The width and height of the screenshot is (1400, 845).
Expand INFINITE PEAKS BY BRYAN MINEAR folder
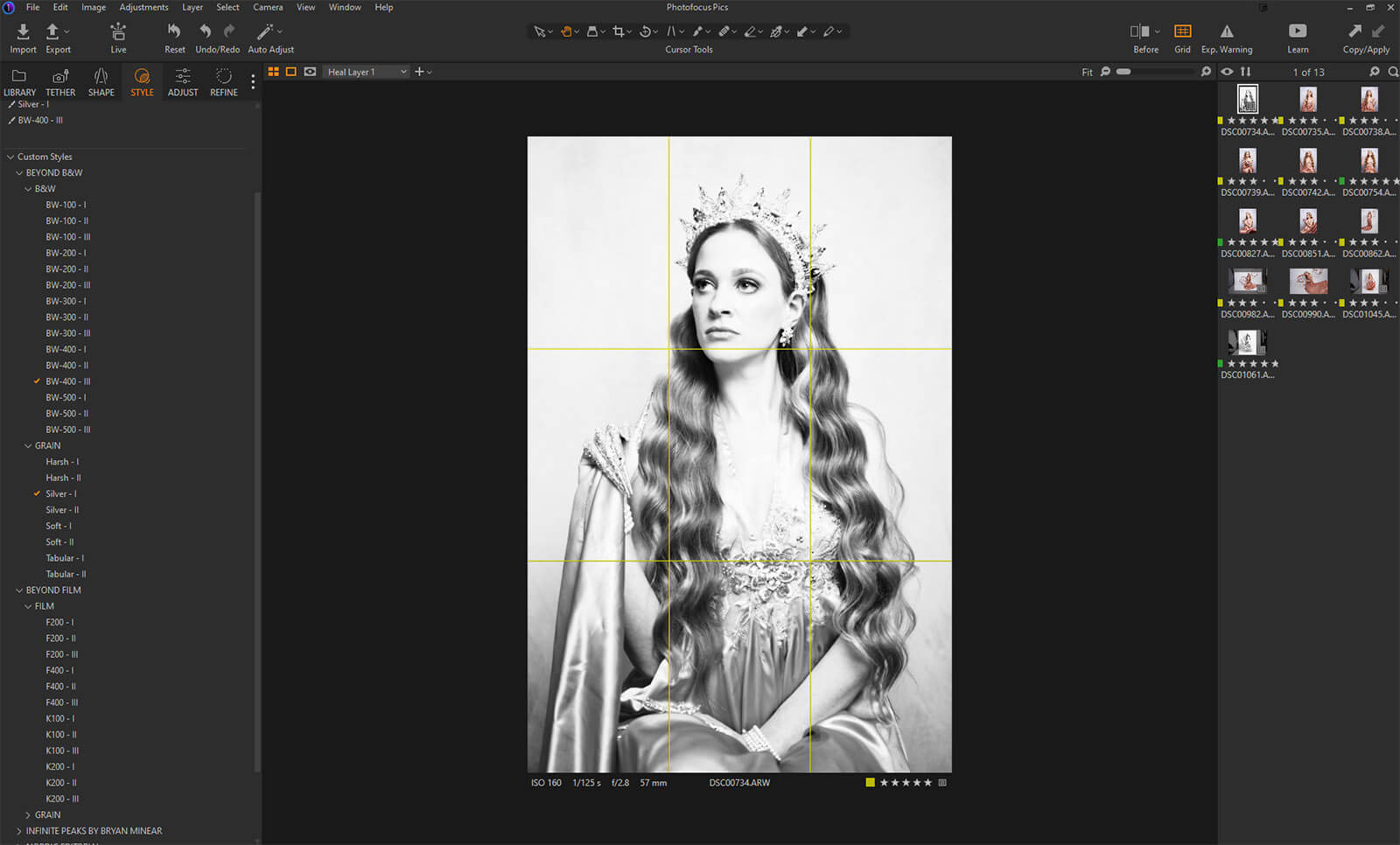pyautogui.click(x=19, y=831)
